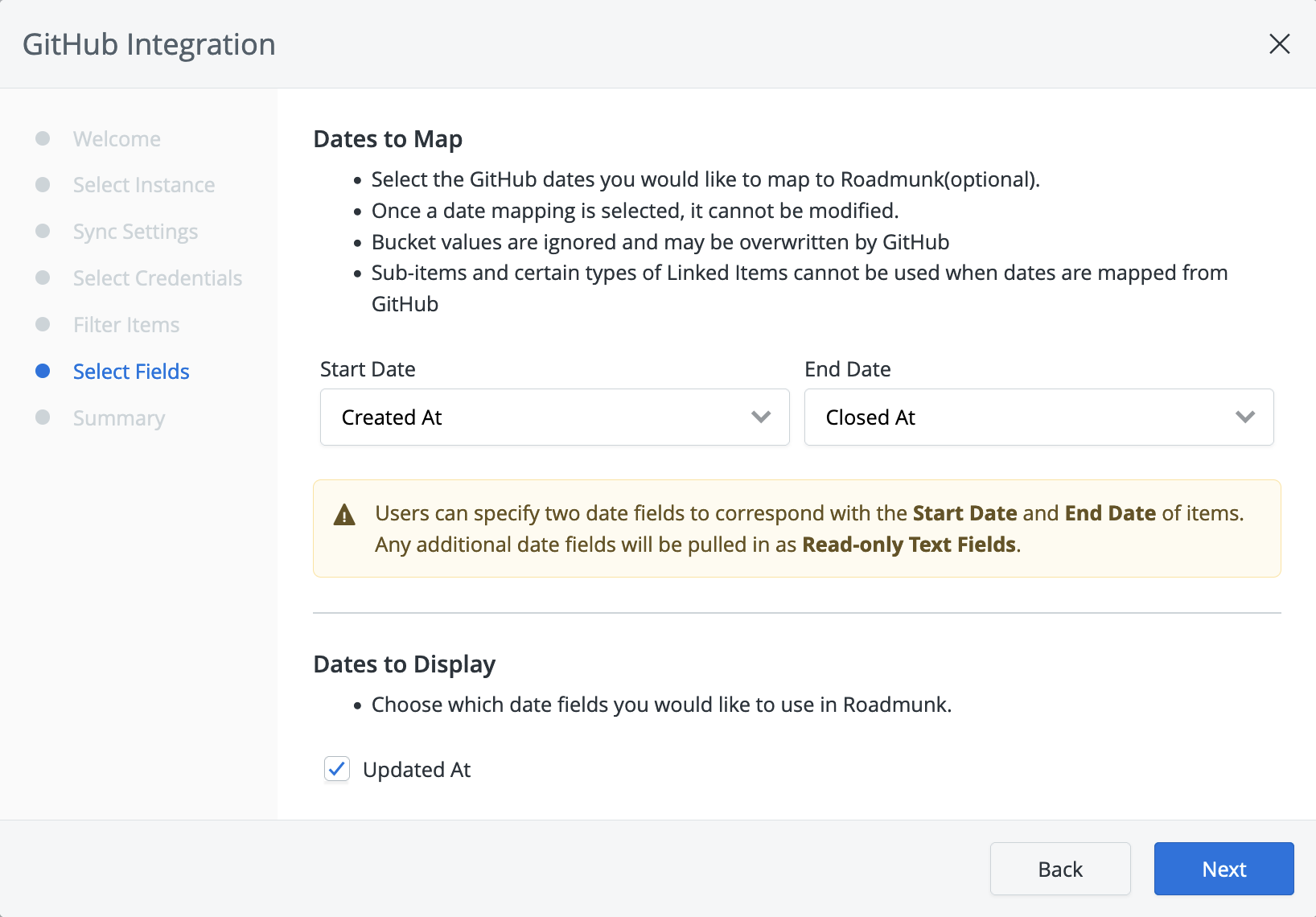Image resolution: width=1316 pixels, height=917 pixels.
Task: Click the Sync Settings step dot
Action: pyautogui.click(x=43, y=232)
